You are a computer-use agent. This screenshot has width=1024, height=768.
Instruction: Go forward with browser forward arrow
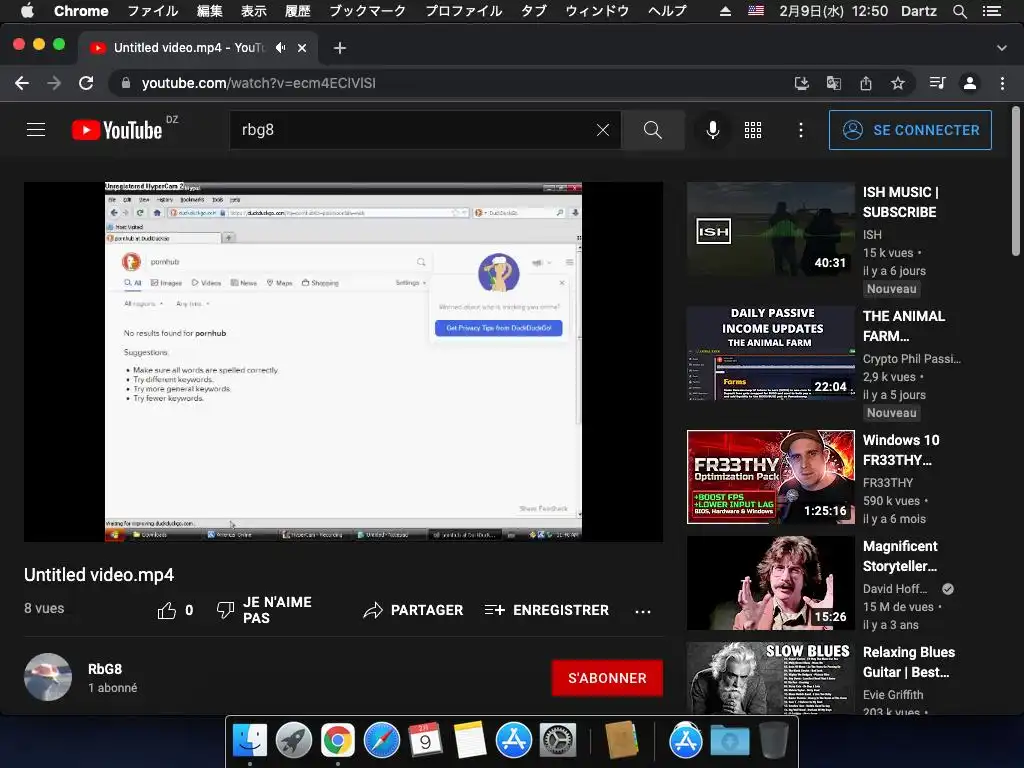(54, 83)
